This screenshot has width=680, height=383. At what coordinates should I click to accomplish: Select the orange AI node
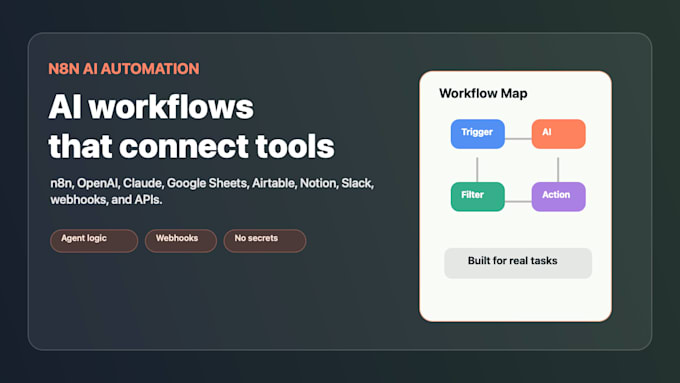[x=559, y=134]
